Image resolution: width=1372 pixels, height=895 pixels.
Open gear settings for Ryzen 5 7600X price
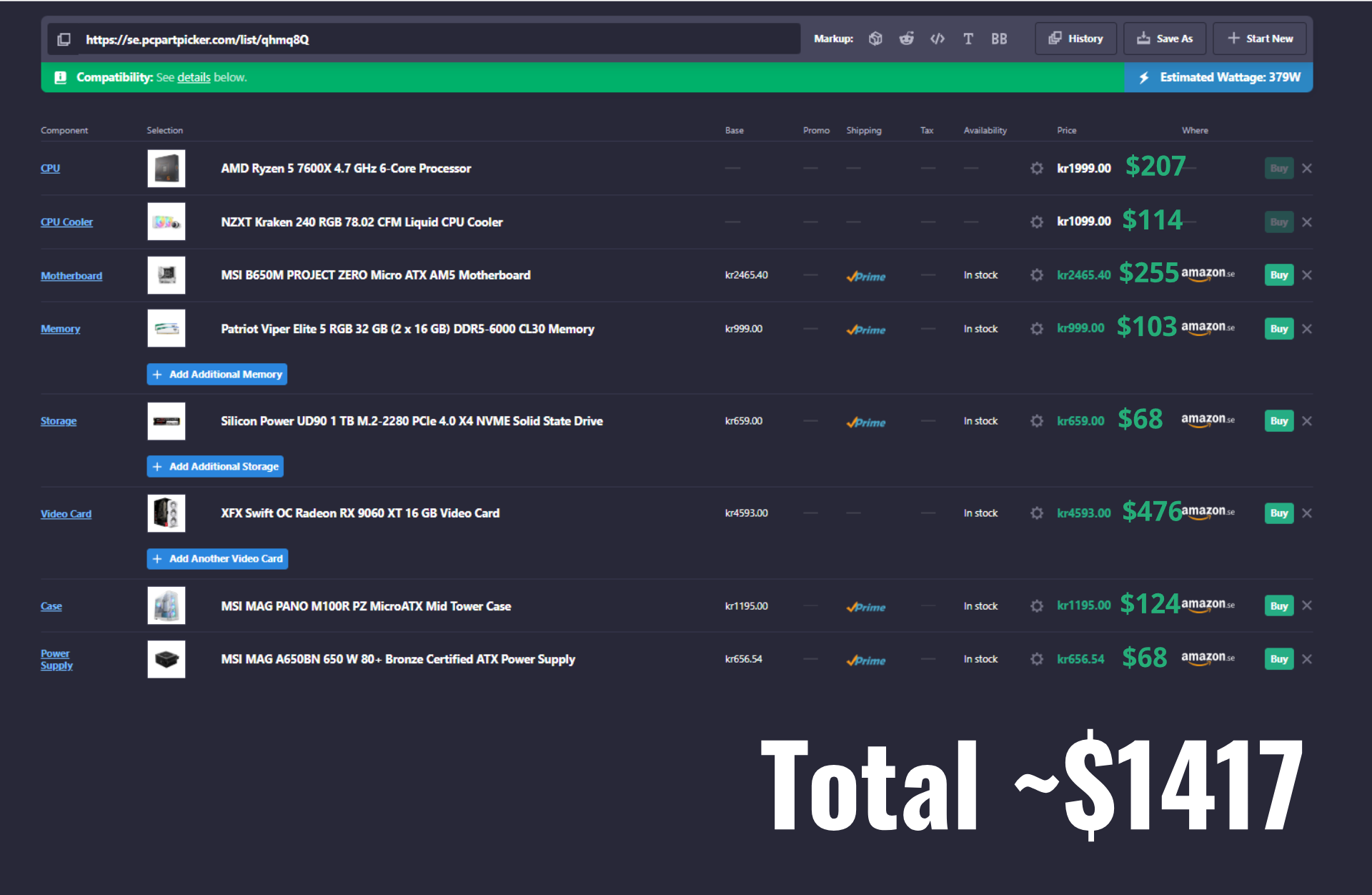click(1037, 168)
